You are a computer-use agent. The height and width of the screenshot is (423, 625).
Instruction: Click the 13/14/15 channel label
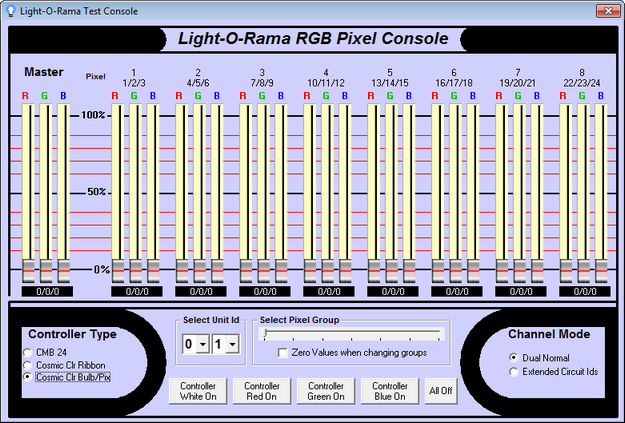tap(390, 83)
